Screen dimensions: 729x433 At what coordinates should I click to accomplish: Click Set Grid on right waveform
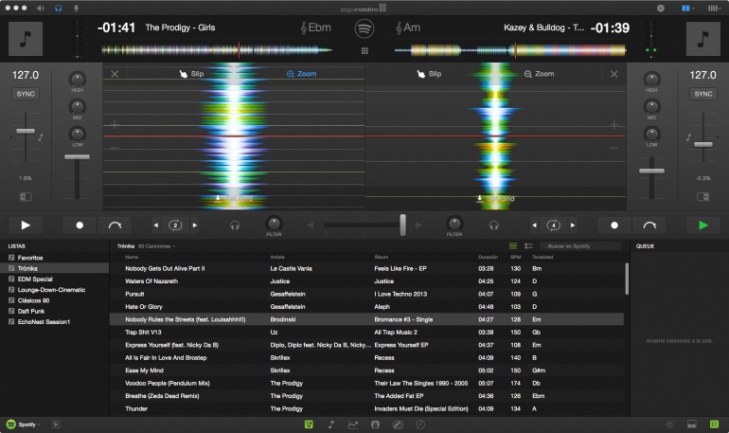496,199
